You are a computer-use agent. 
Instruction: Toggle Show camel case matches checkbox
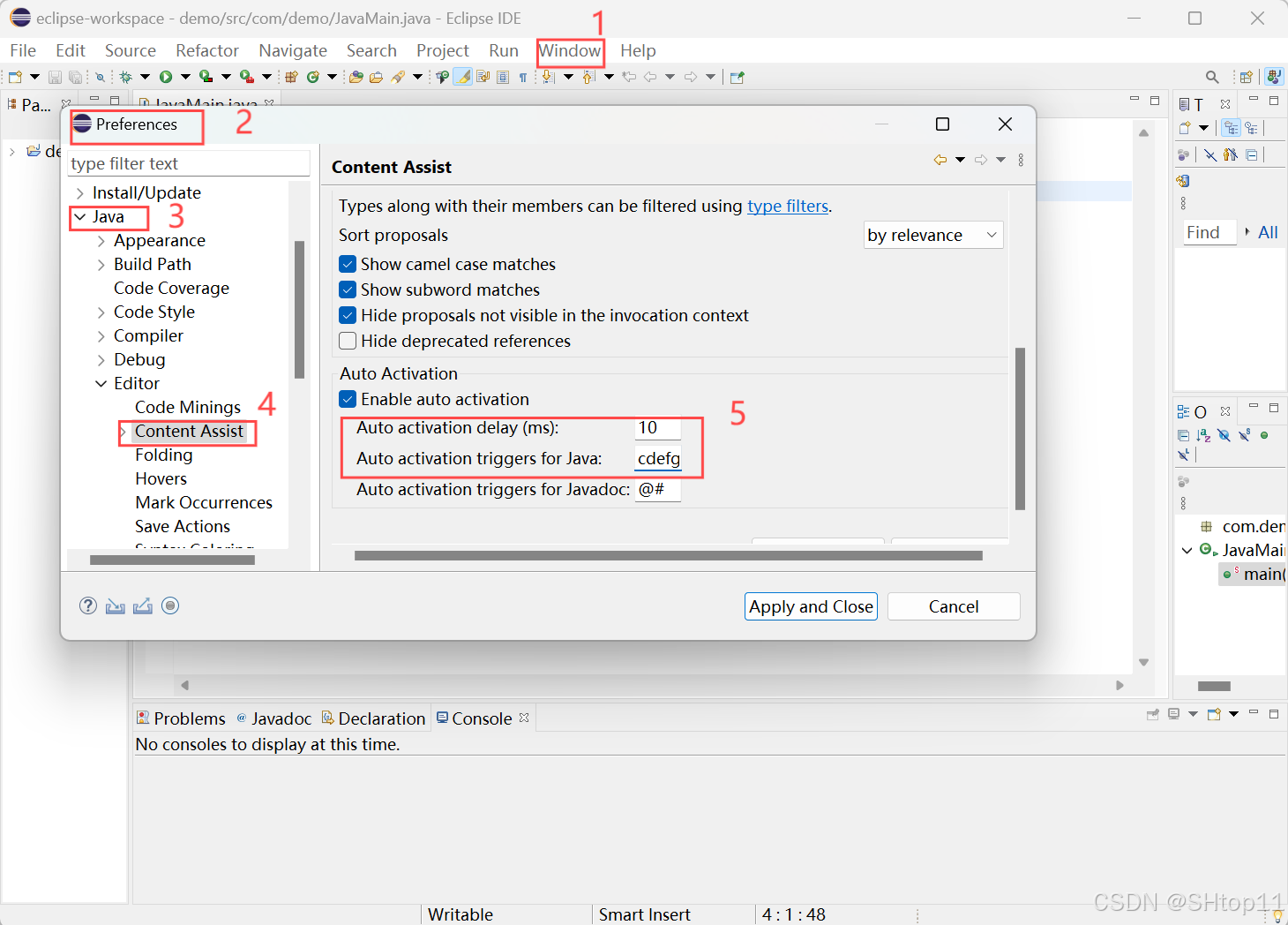(348, 264)
